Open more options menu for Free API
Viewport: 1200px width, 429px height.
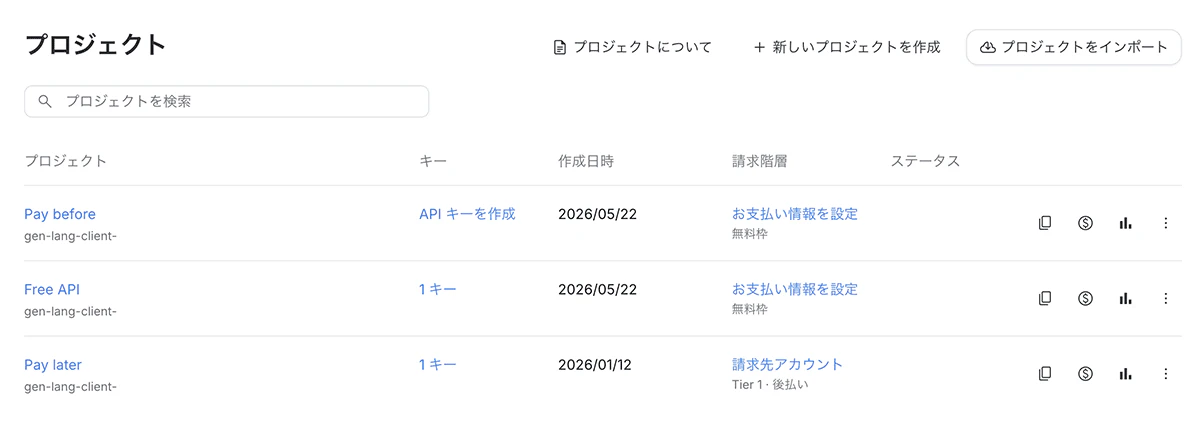[1165, 298]
